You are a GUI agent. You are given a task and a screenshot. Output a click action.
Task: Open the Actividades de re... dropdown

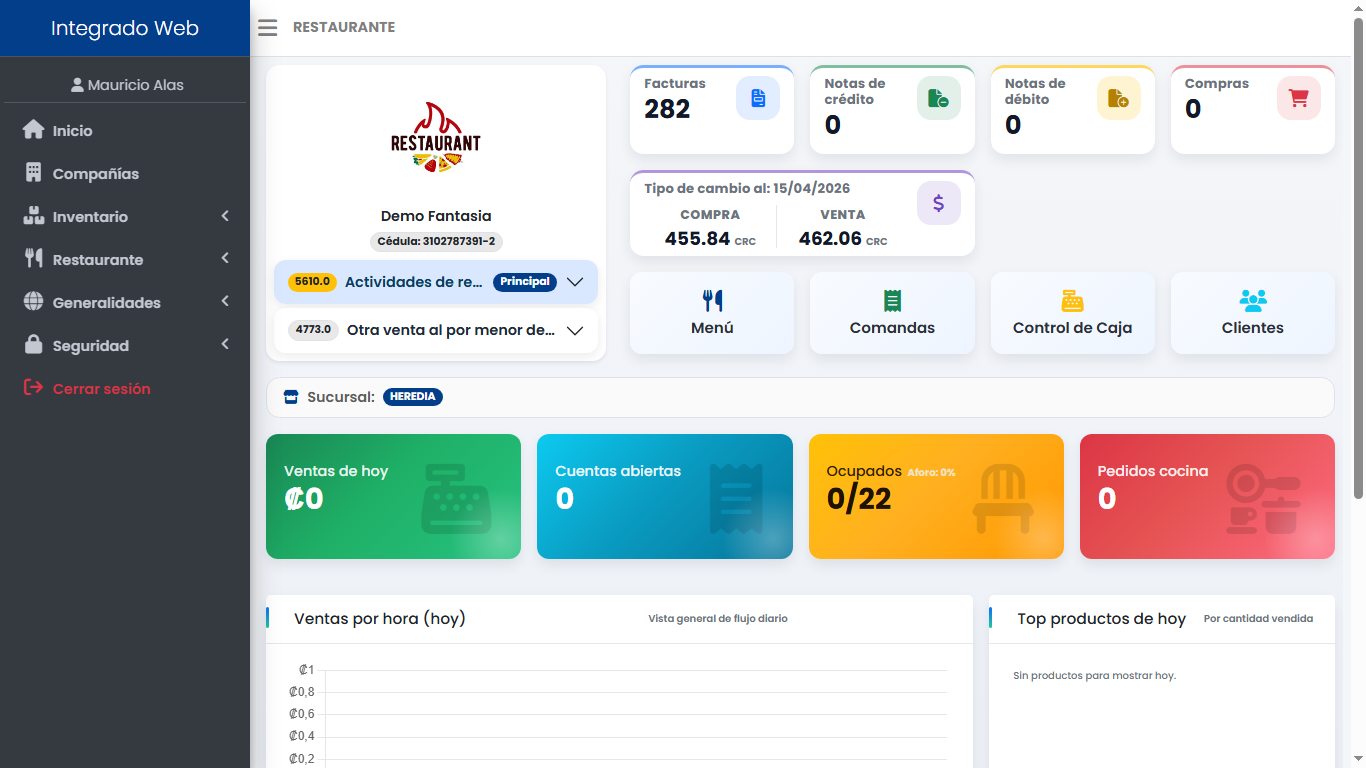click(x=575, y=282)
